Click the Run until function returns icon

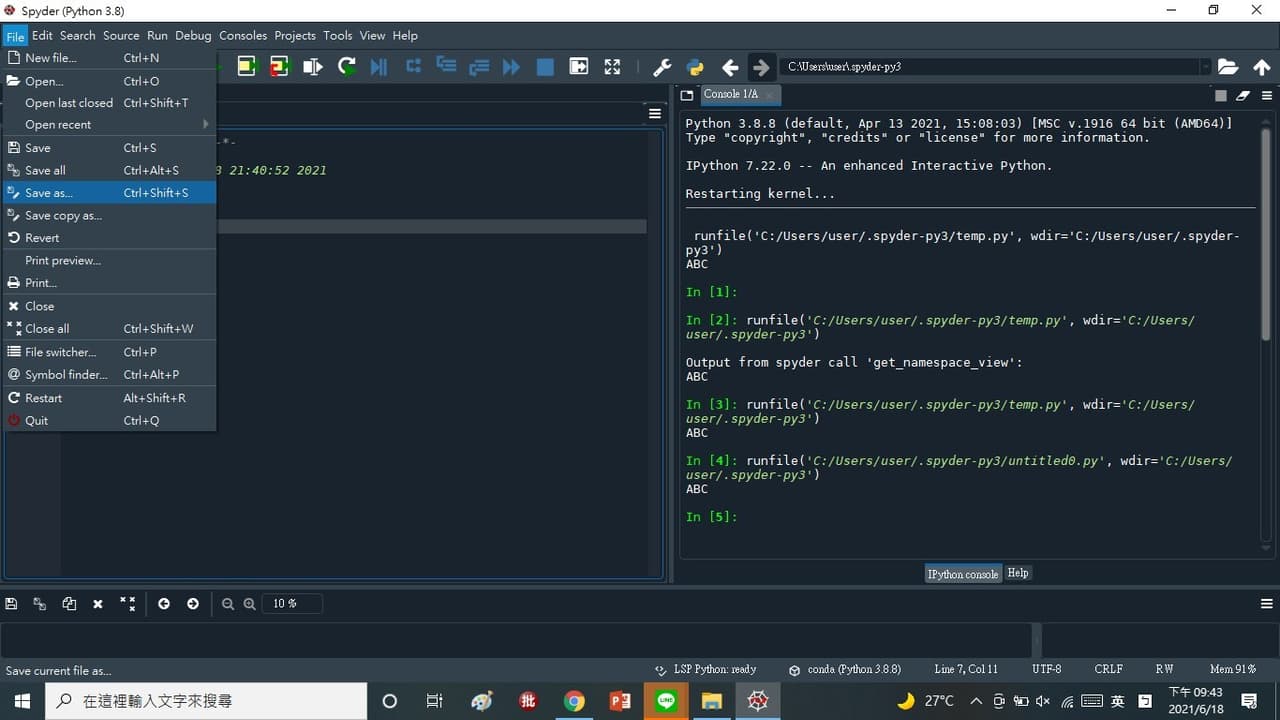coord(479,67)
